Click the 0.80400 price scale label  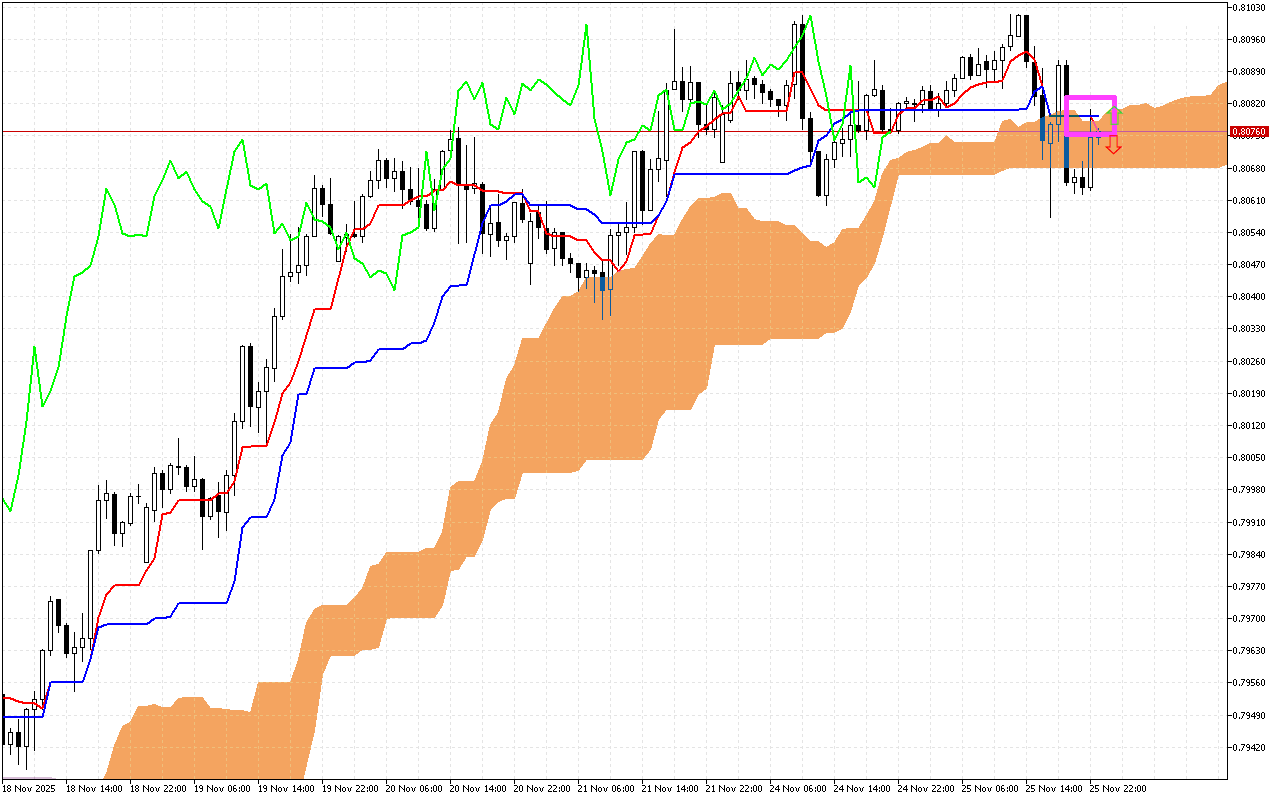[x=1249, y=297]
